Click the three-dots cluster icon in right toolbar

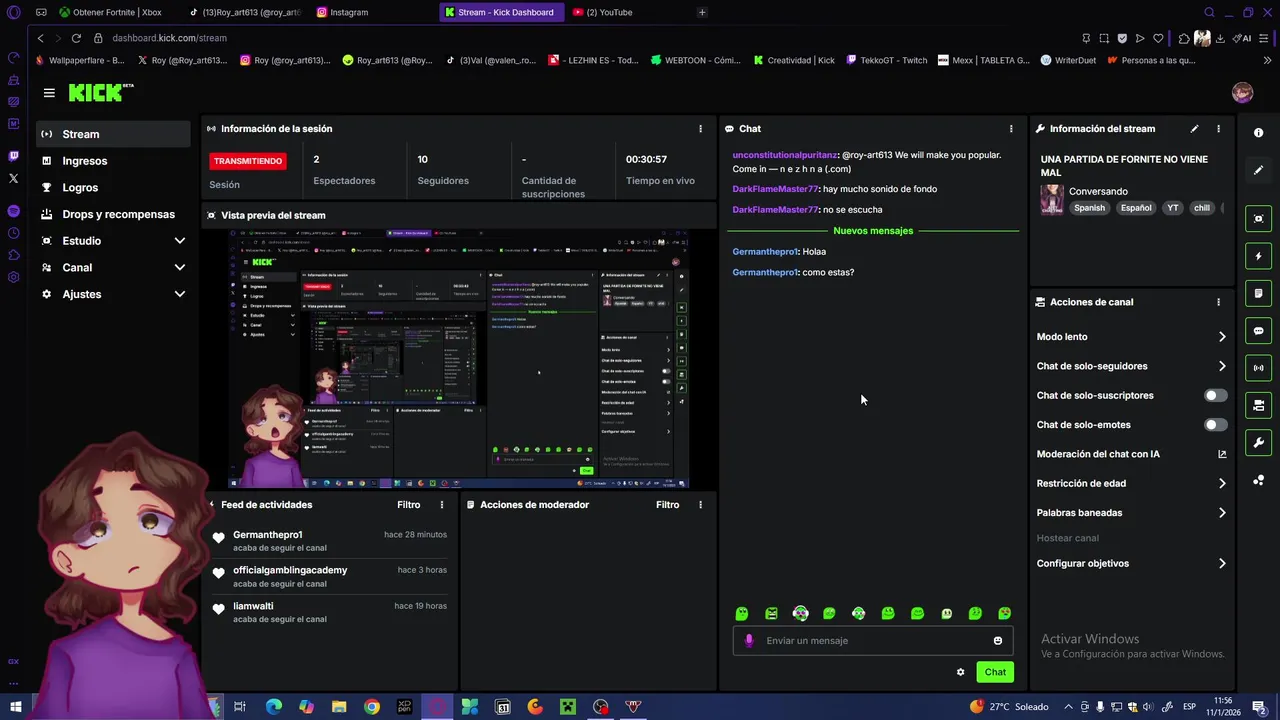tap(1258, 480)
